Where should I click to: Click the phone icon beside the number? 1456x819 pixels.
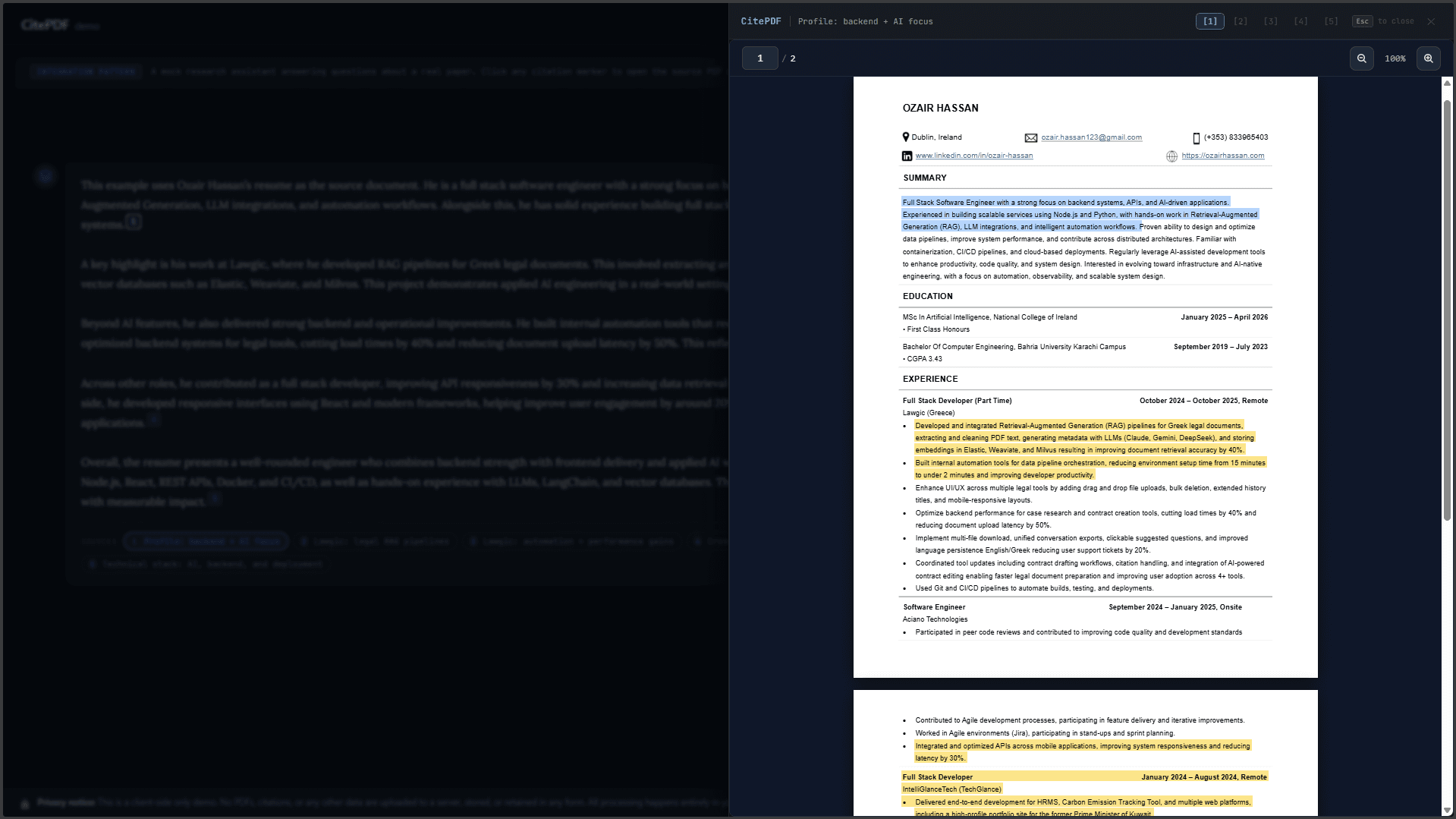coord(1197,138)
